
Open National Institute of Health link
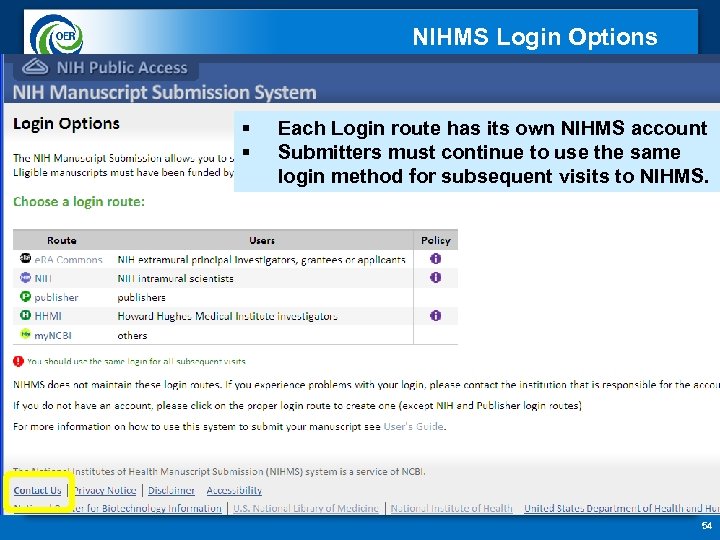[451, 508]
